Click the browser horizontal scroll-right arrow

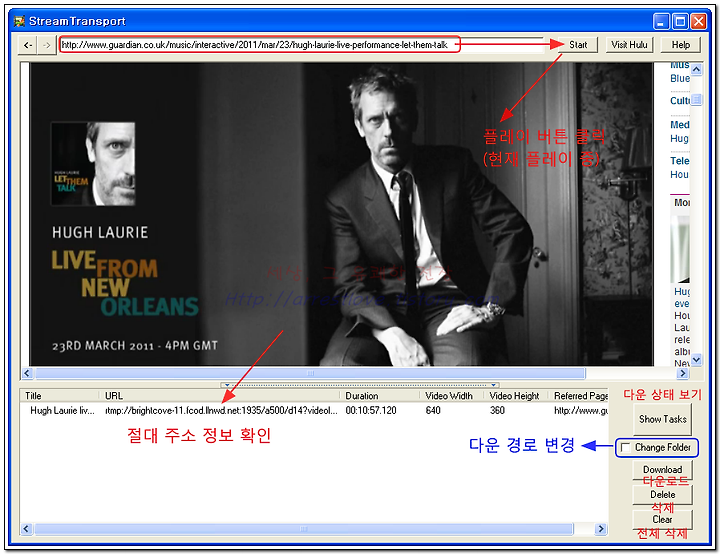683,373
